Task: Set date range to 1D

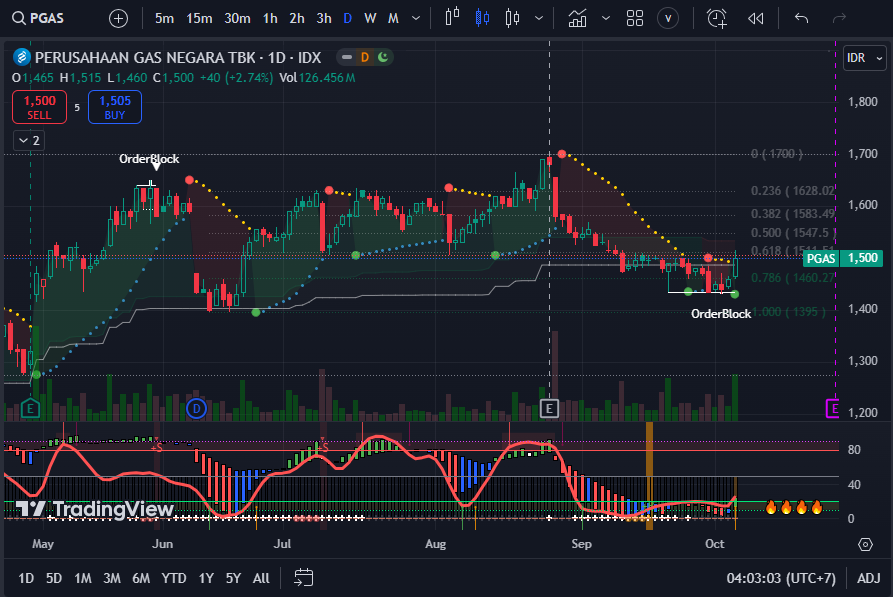Action: tap(26, 578)
